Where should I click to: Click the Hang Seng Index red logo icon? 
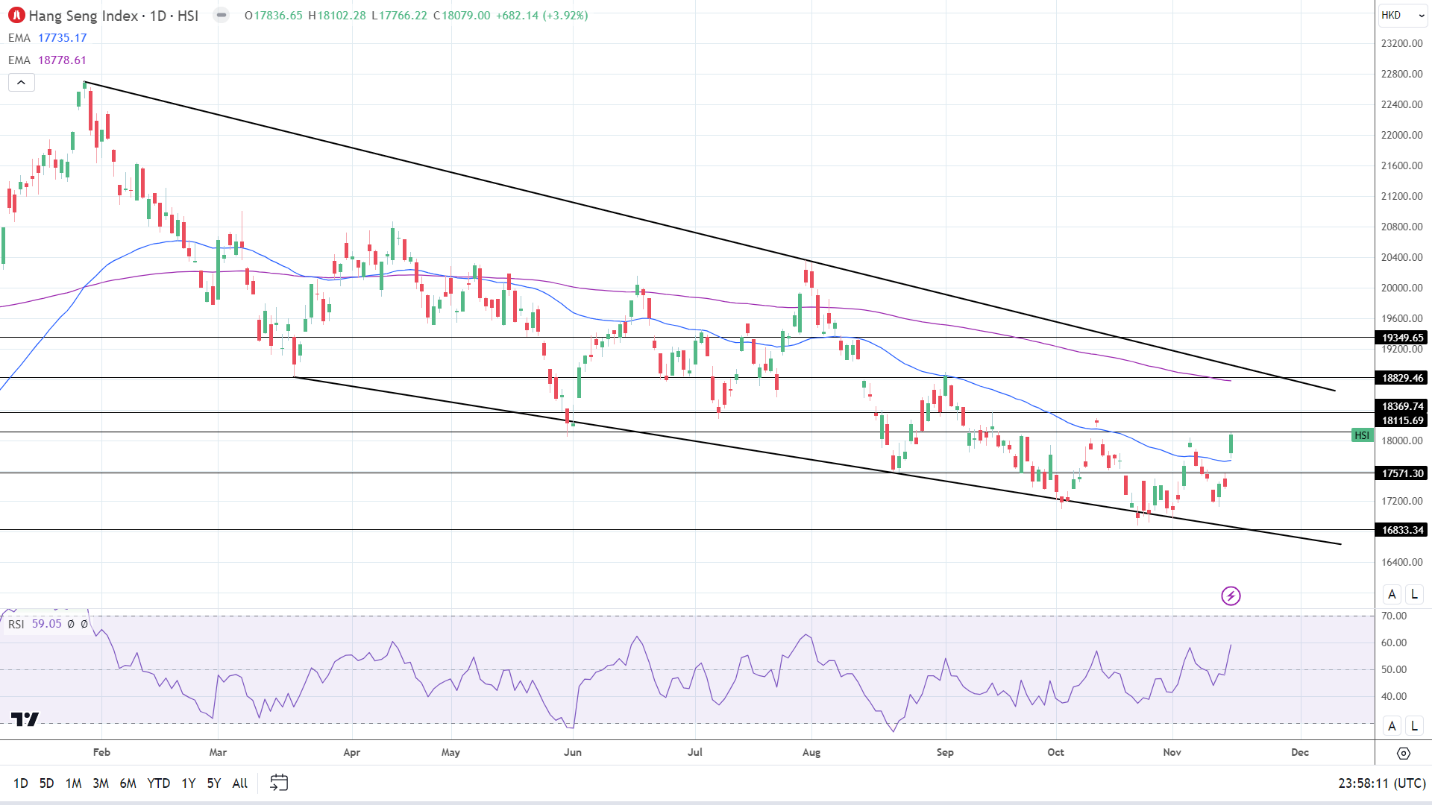pos(16,16)
